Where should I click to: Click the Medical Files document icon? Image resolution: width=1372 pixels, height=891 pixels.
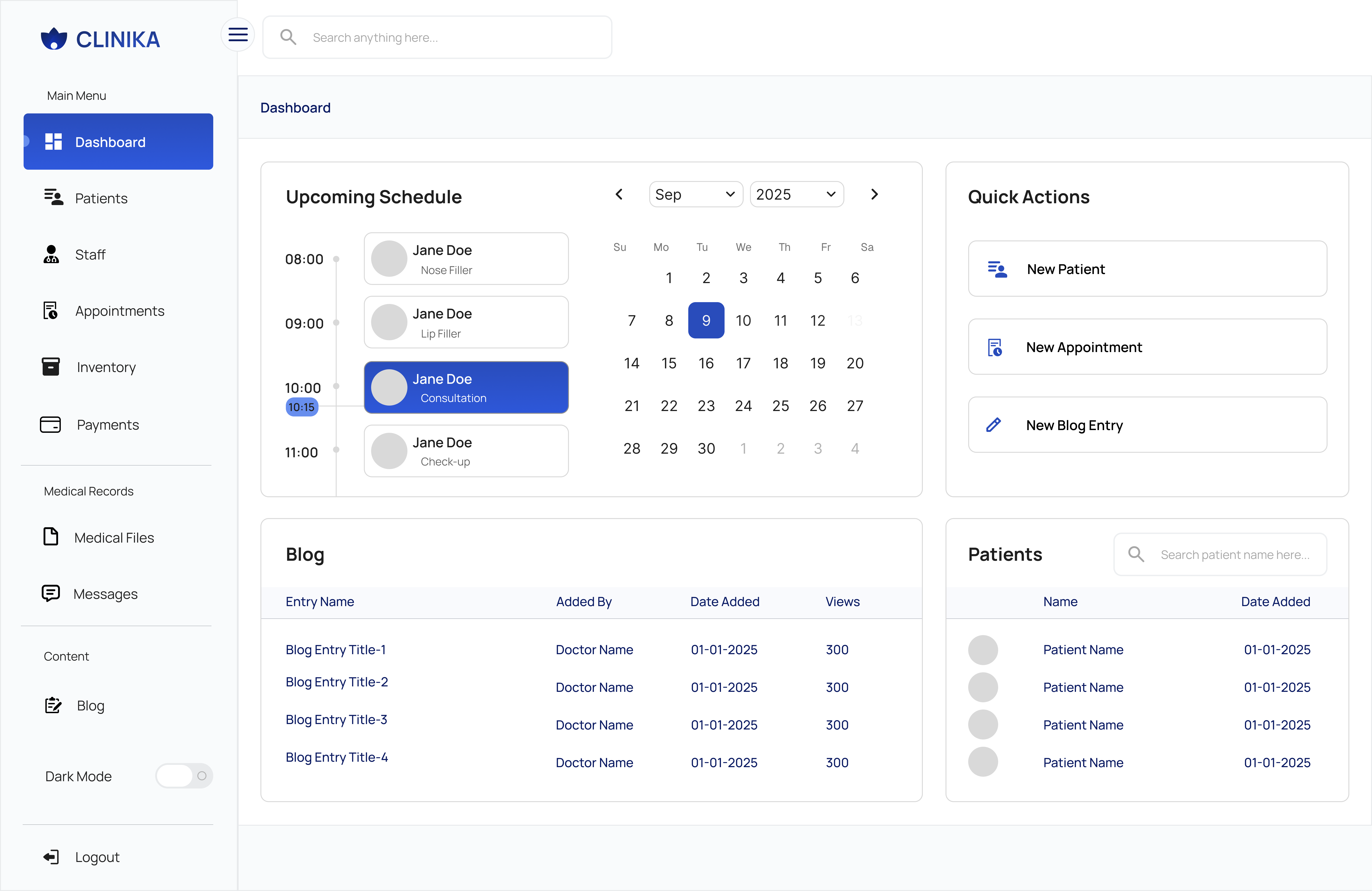click(51, 536)
